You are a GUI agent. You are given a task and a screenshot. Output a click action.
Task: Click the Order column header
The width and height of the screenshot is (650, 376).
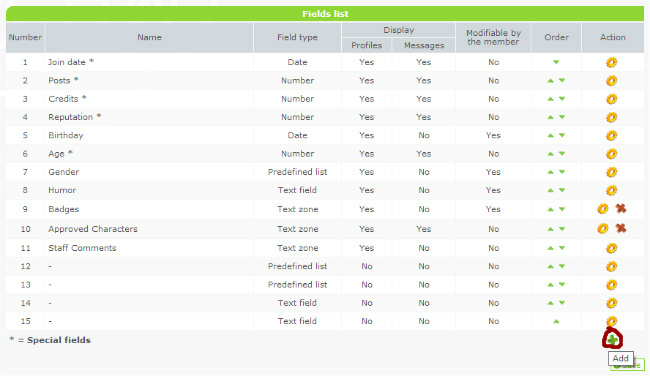556,37
